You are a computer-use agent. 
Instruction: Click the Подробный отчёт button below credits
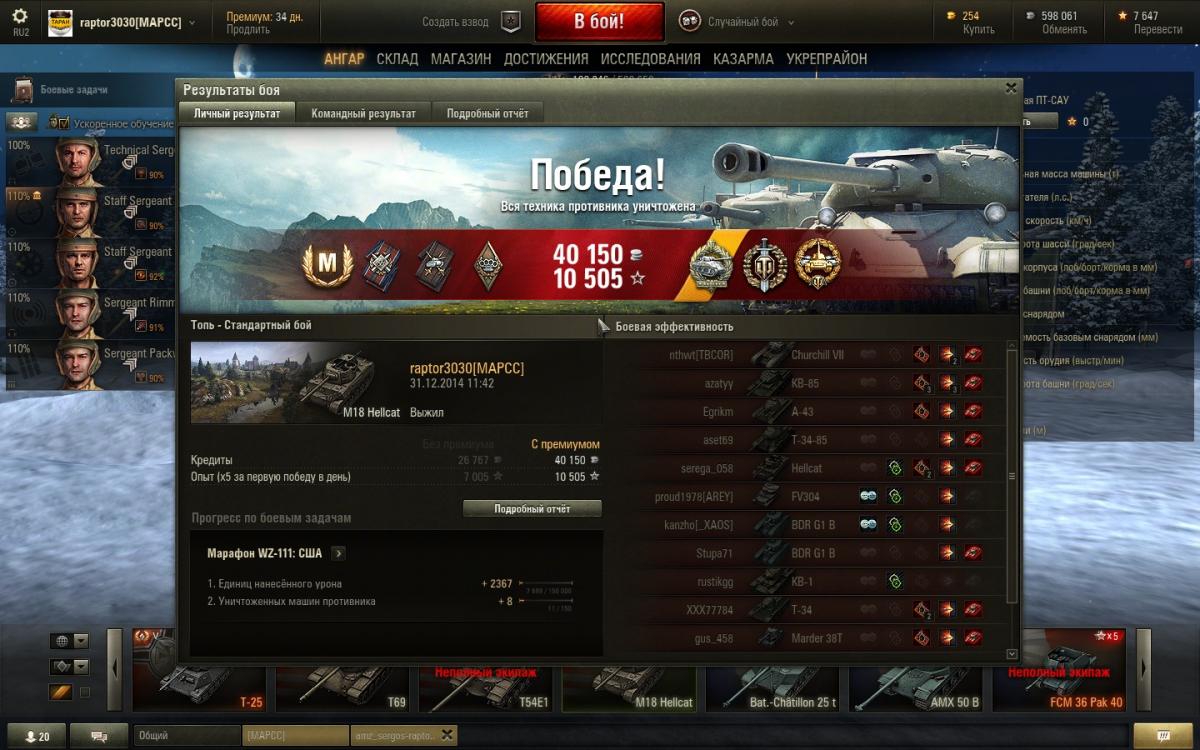(532, 509)
